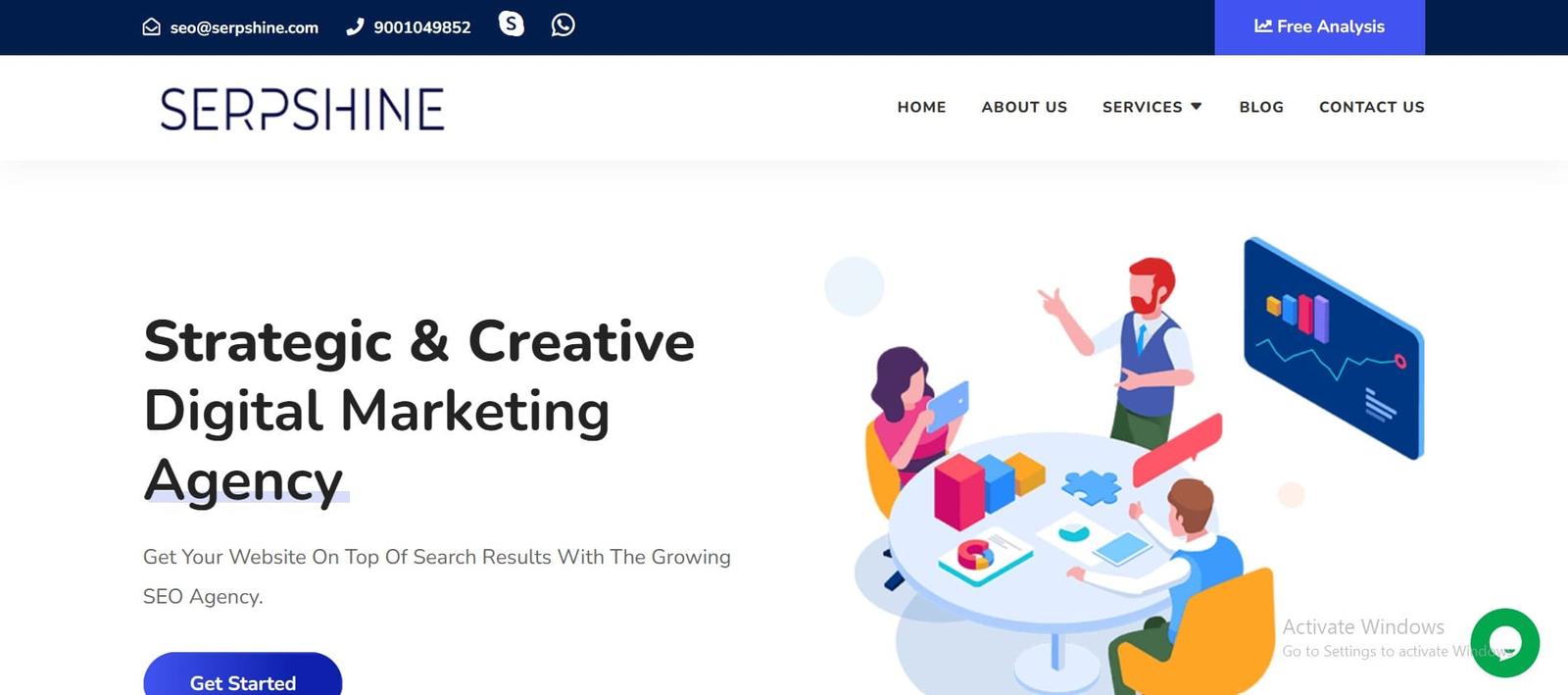Click the envelope email icon
1568x695 pixels.
[x=151, y=27]
